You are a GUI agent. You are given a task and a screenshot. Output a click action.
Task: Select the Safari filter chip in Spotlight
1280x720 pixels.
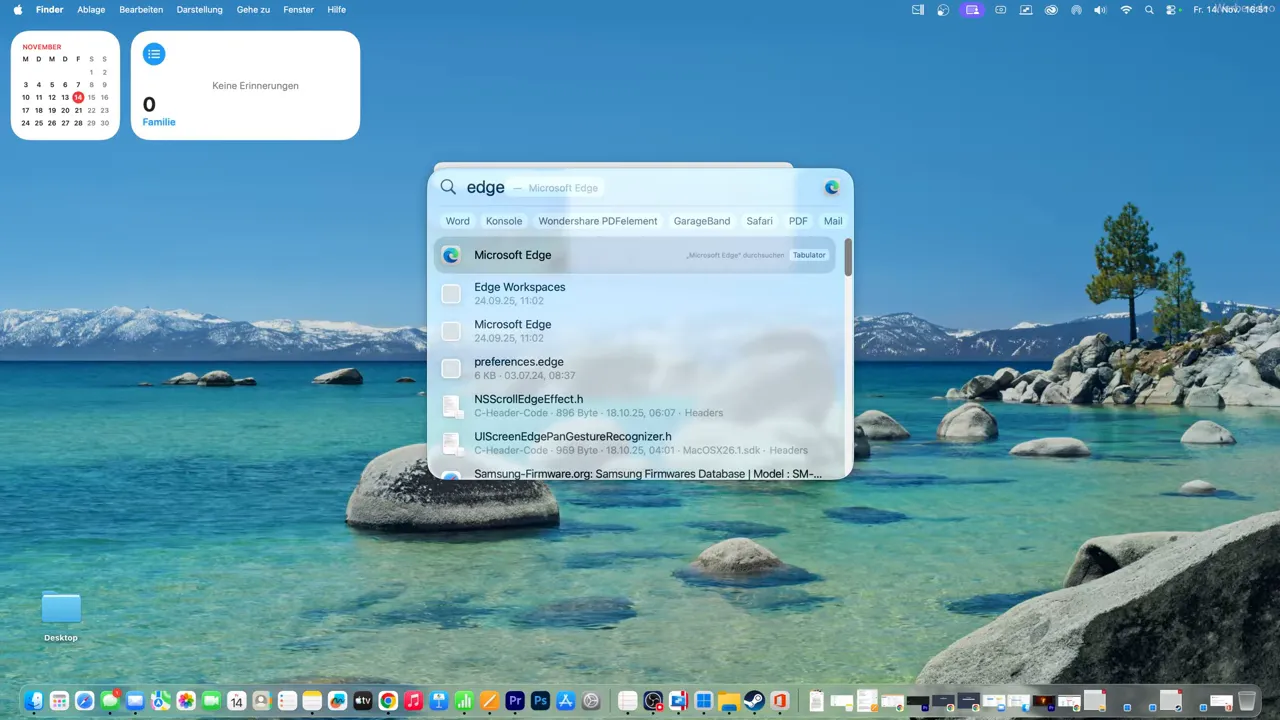click(x=759, y=221)
